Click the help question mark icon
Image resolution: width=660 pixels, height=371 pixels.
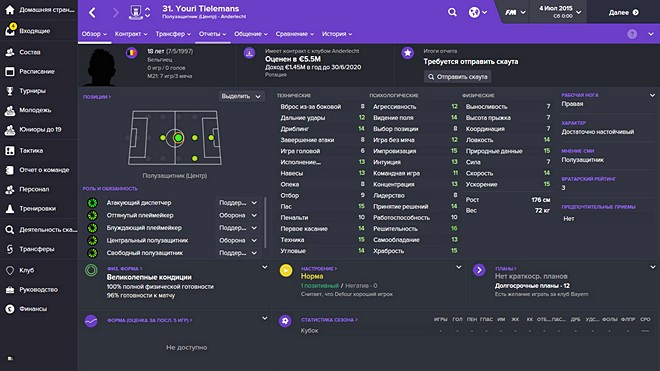632,34
